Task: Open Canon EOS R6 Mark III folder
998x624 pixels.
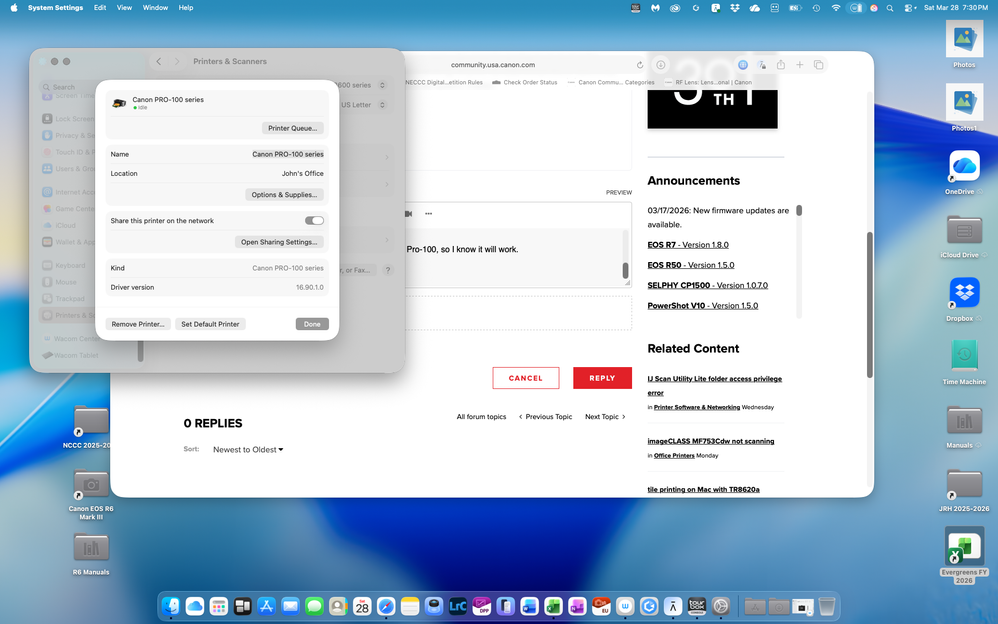Action: [91, 493]
